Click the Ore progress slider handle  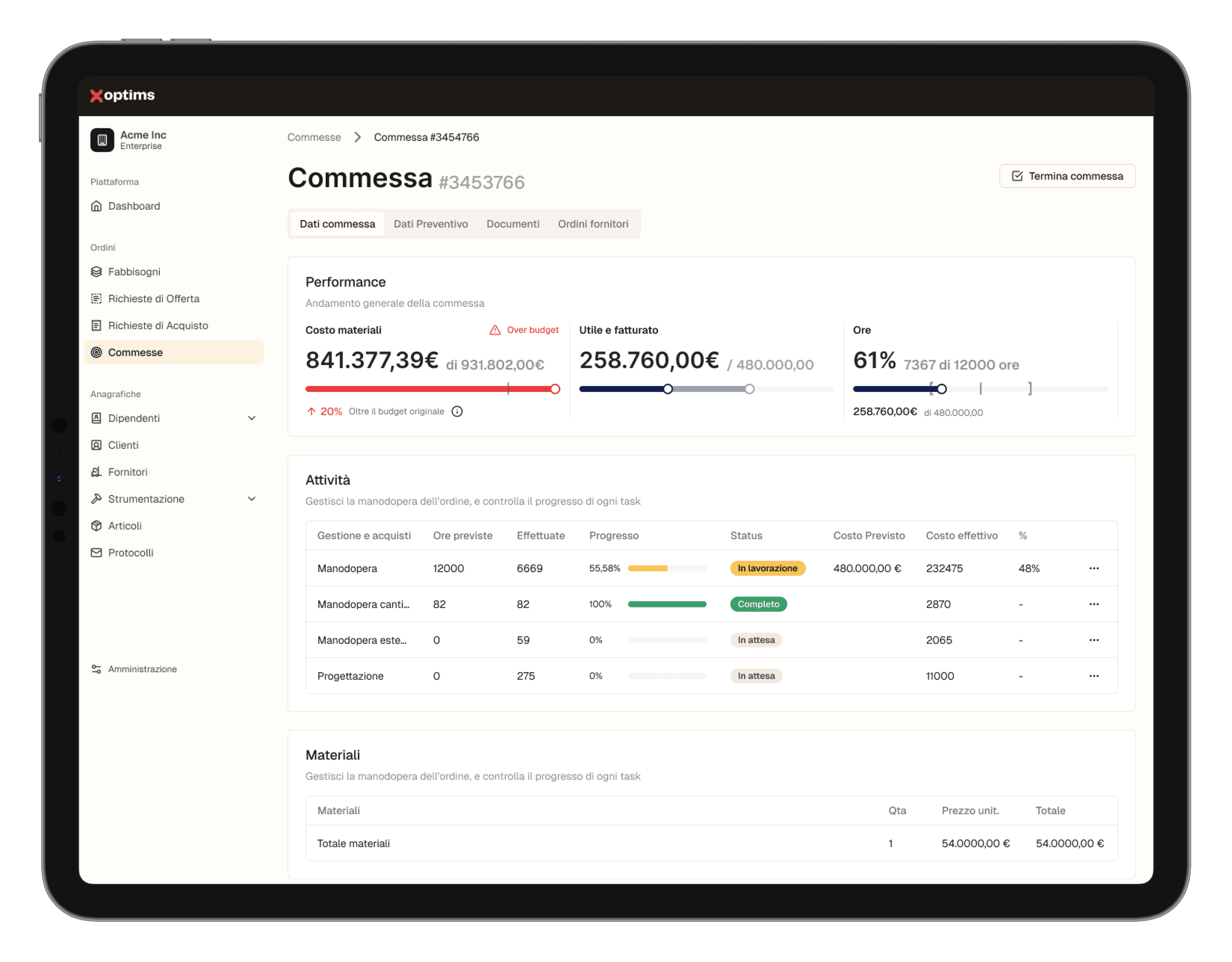[x=942, y=389]
